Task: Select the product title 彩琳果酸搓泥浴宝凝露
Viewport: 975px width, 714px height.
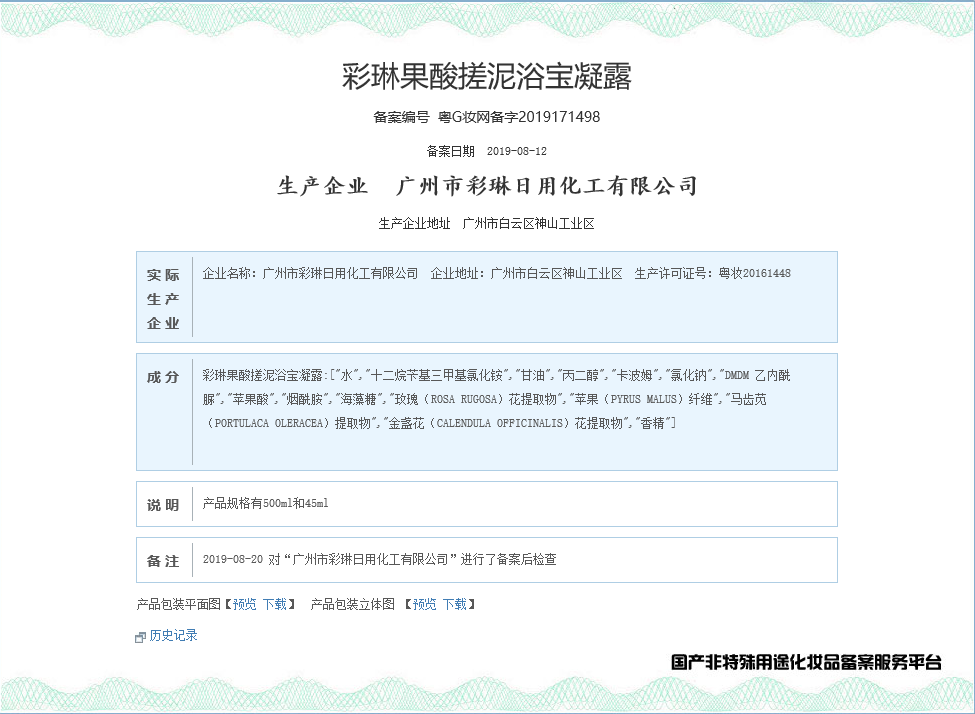Action: (x=487, y=76)
